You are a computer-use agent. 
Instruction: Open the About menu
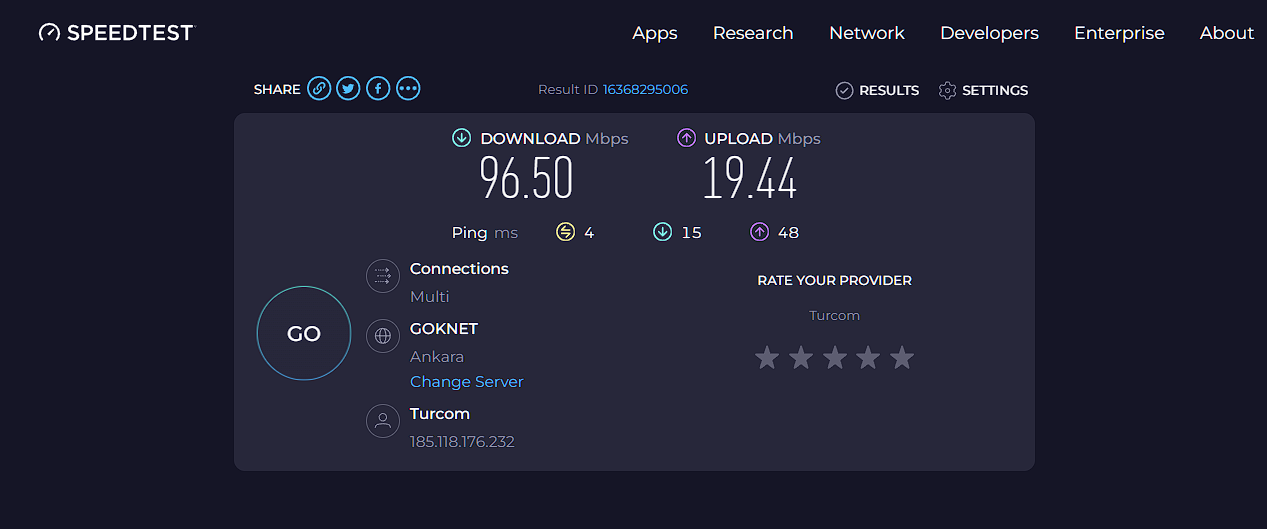pos(1227,33)
